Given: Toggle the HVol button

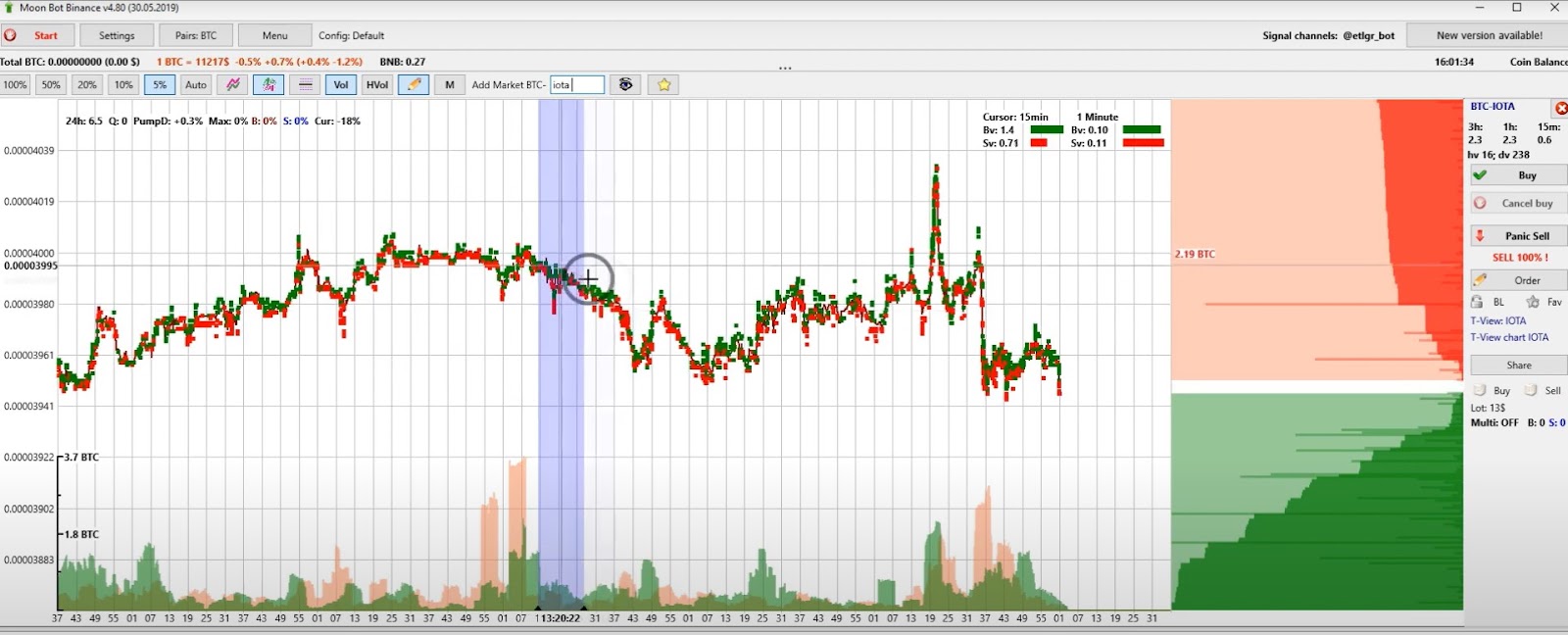Looking at the screenshot, I should pos(377,85).
